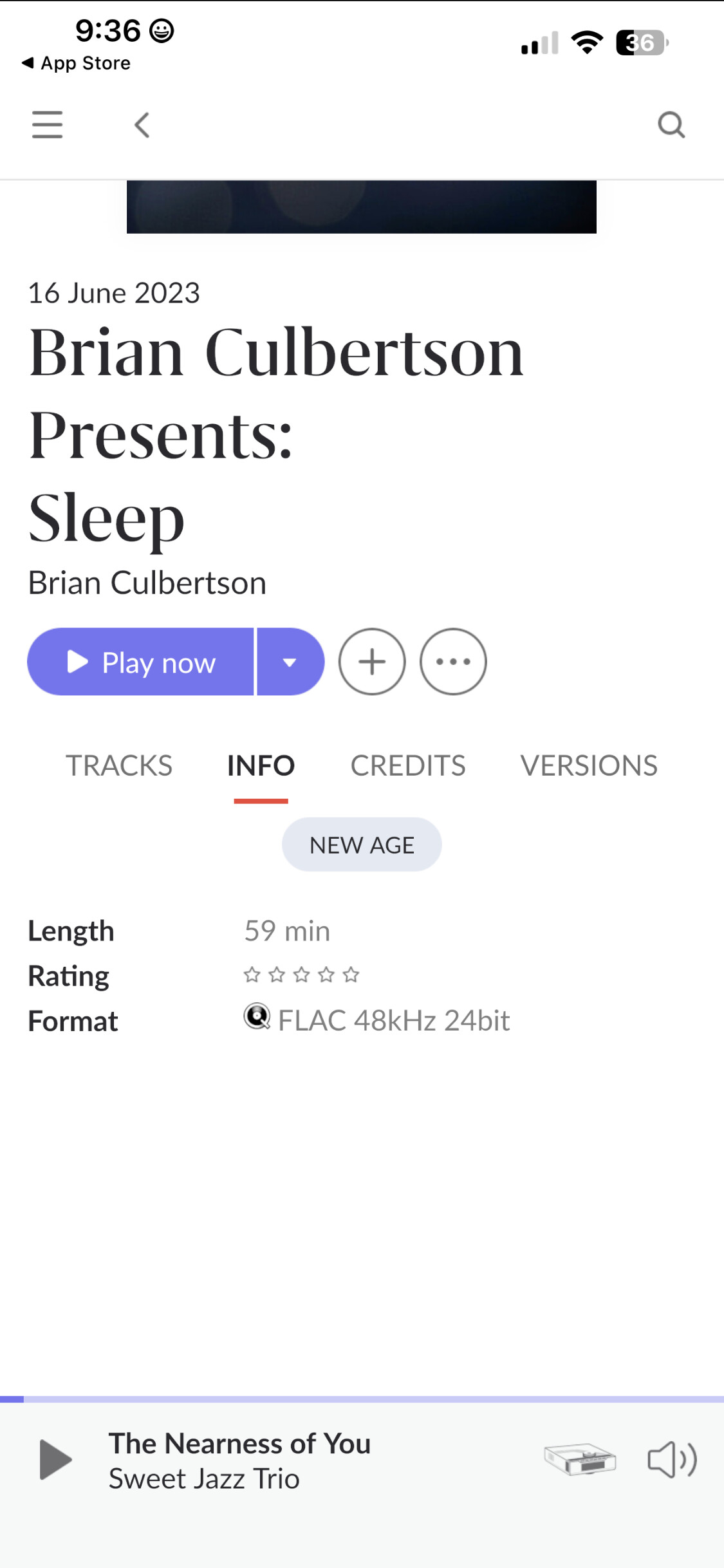Select audio zone device icon
This screenshot has width=724, height=1568.
[x=580, y=1459]
